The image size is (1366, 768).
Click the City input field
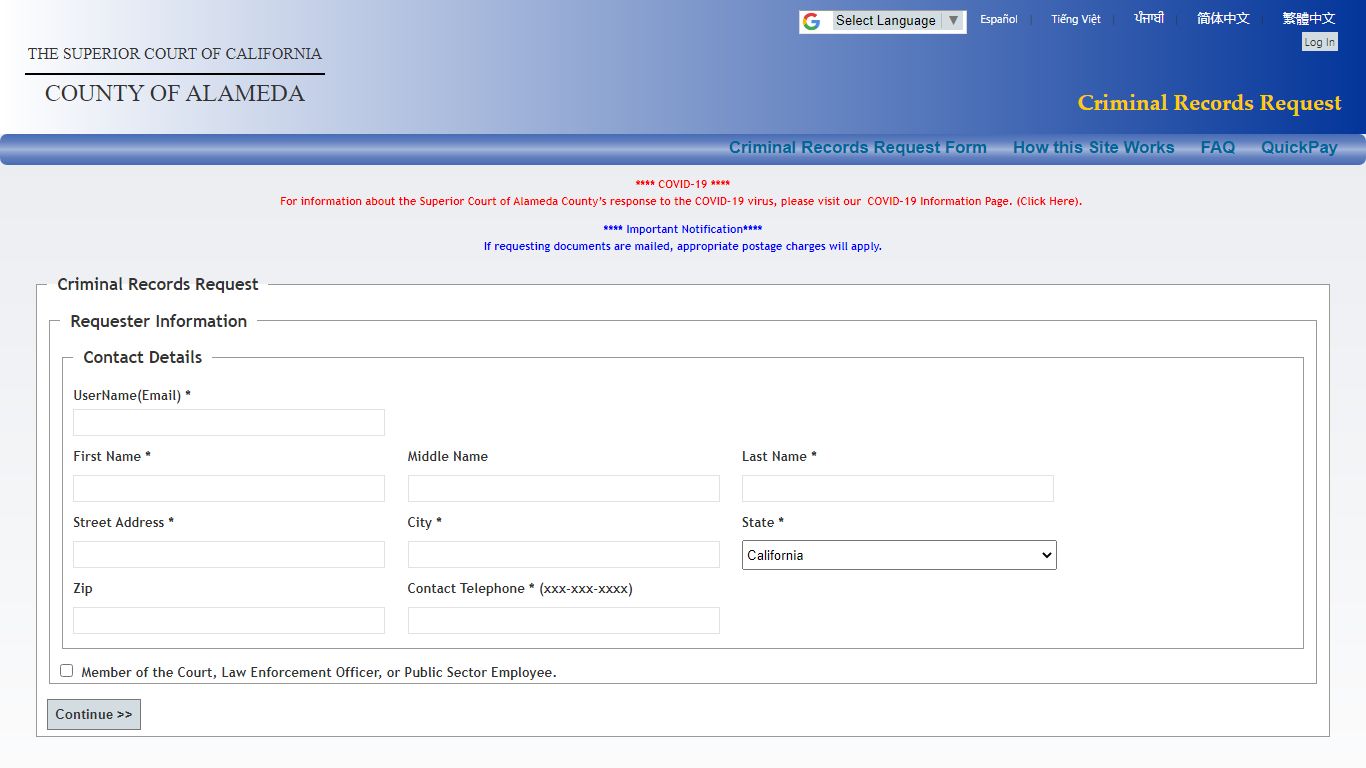[x=563, y=554]
